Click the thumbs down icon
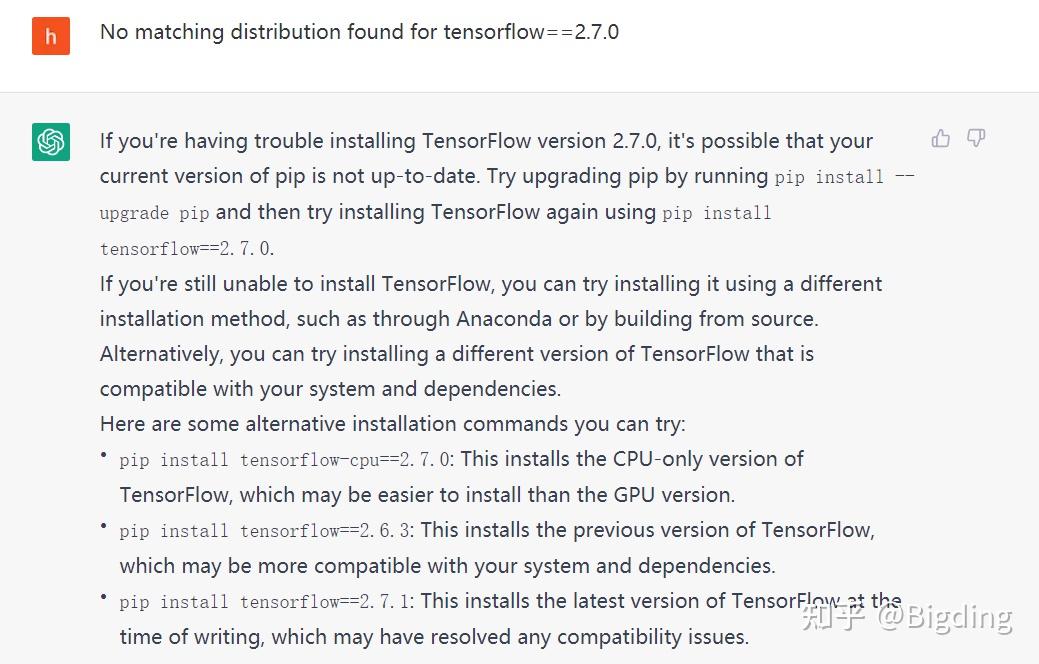 [x=976, y=139]
